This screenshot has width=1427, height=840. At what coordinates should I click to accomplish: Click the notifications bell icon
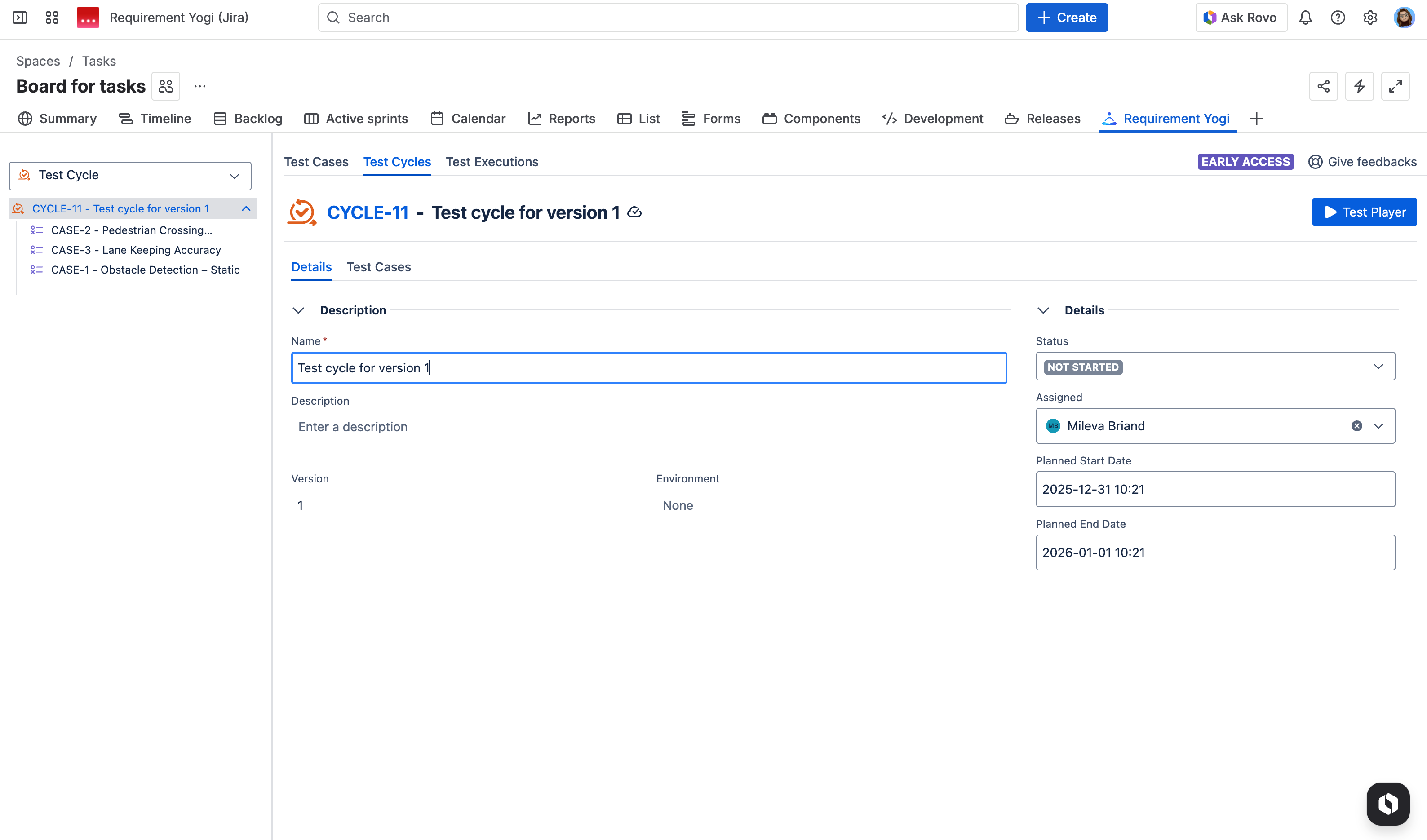coord(1305,18)
